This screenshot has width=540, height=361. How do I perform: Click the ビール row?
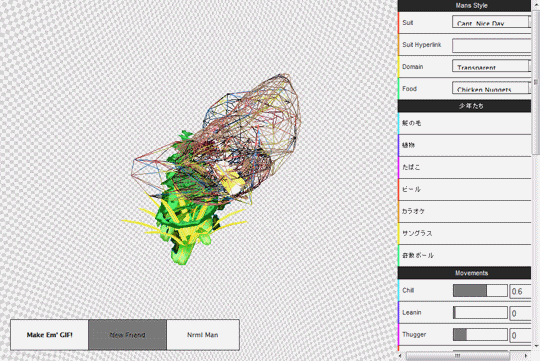point(464,189)
